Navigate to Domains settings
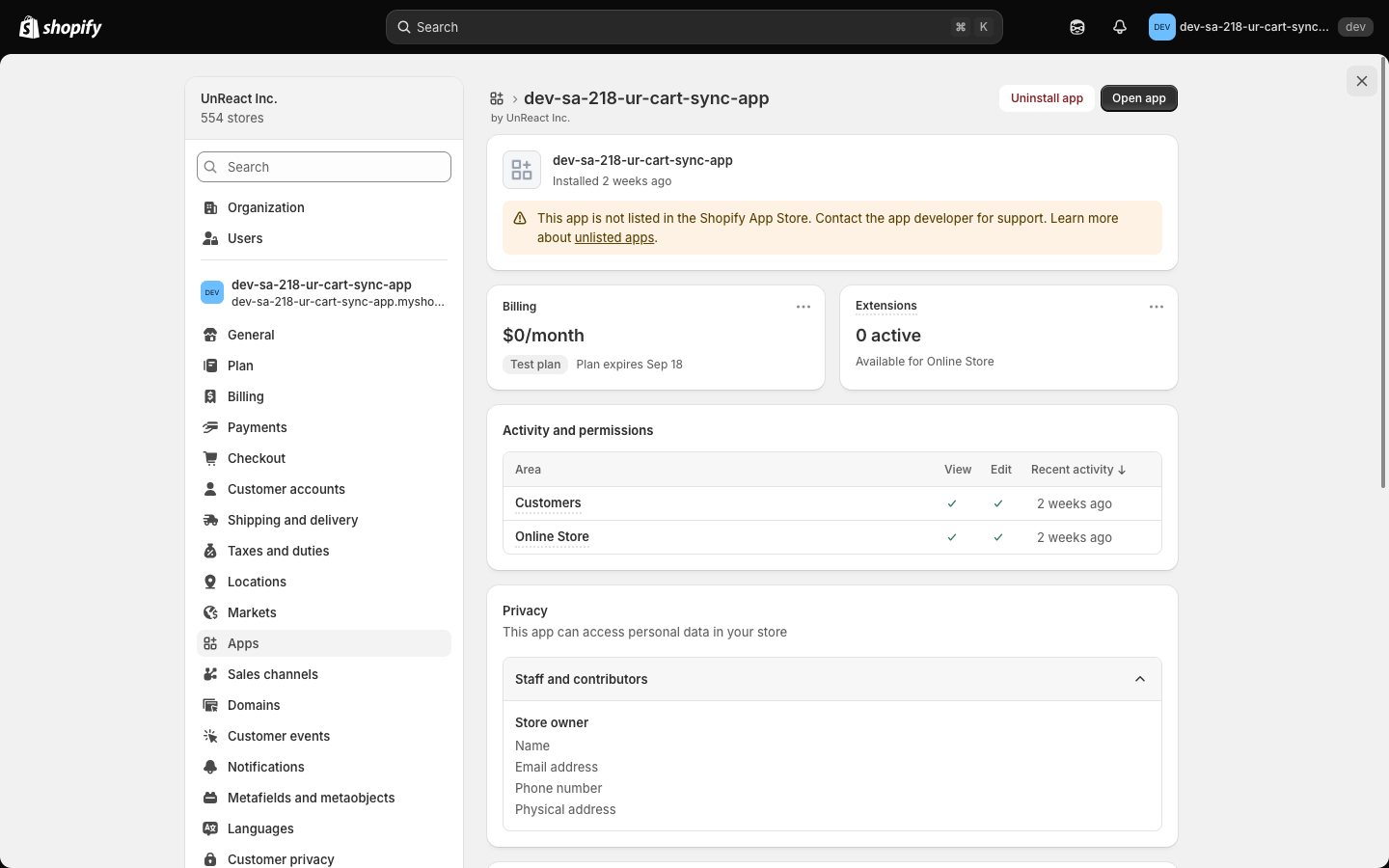 point(324,705)
